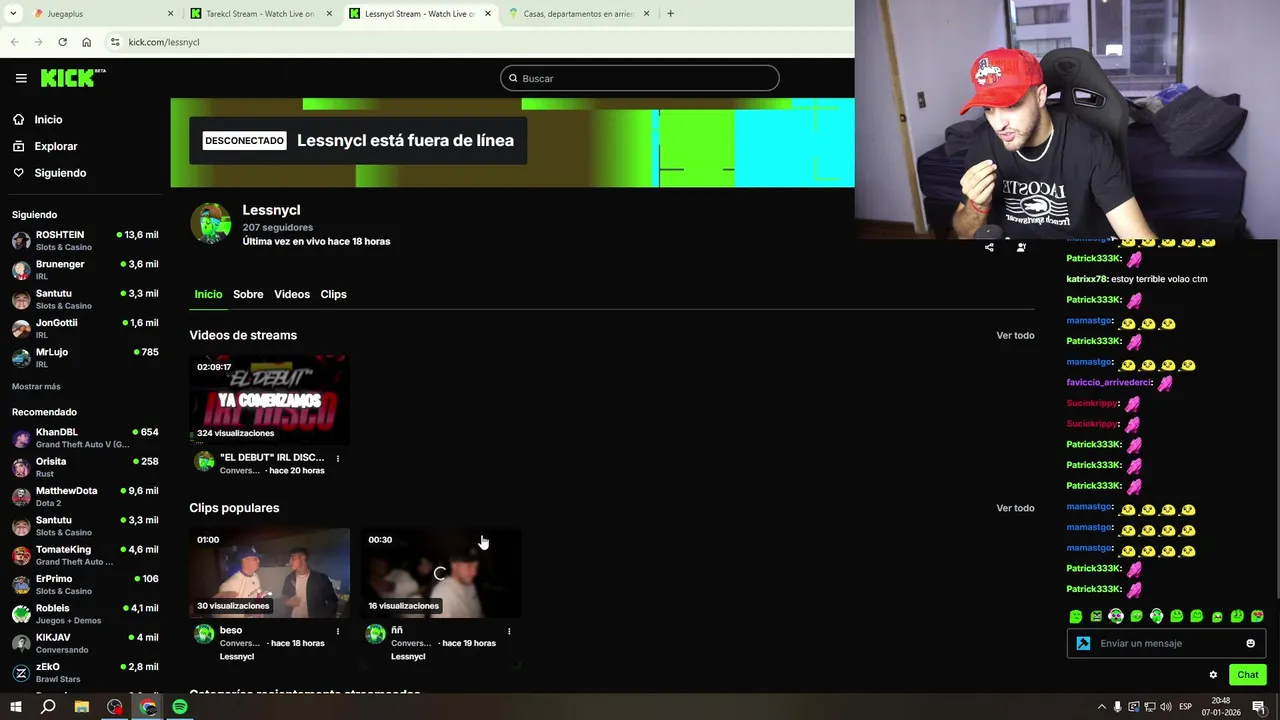This screenshot has height=720, width=1280.
Task: View site information icon in address bar
Action: tap(115, 42)
